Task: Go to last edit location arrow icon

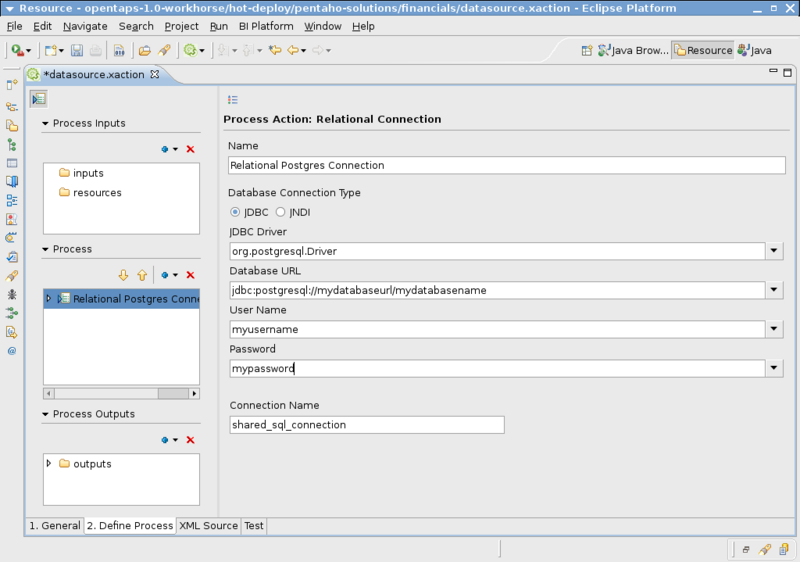Action: coord(276,50)
